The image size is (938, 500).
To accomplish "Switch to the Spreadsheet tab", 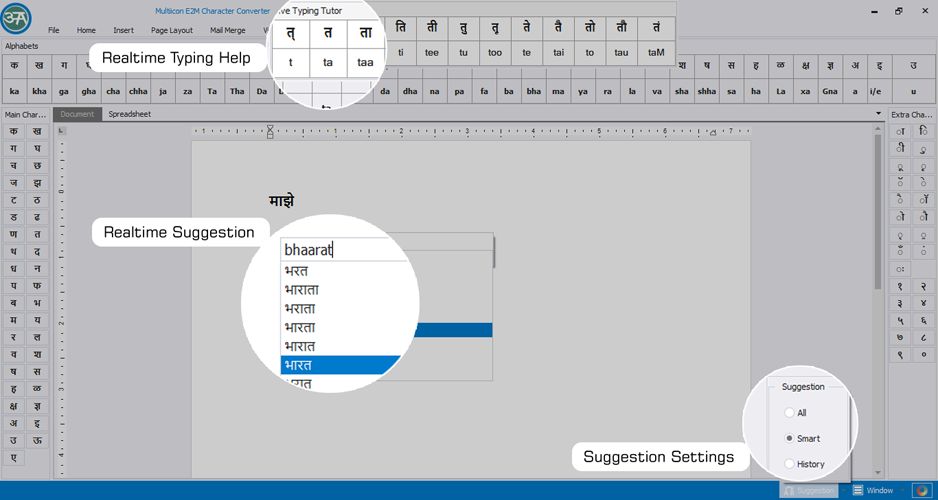I will click(x=129, y=114).
